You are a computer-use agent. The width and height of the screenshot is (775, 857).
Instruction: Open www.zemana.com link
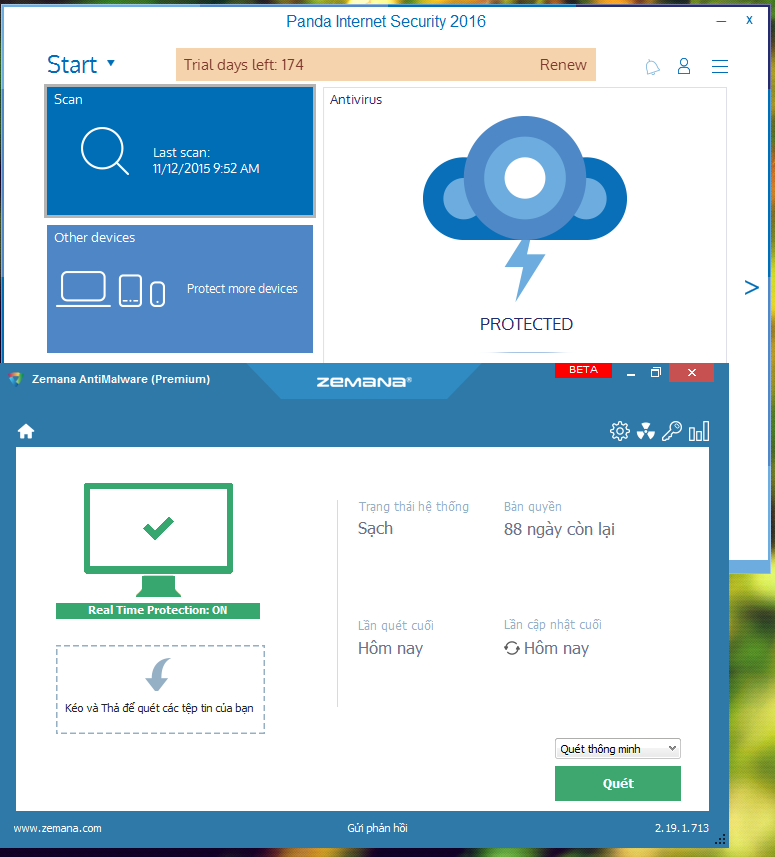tap(57, 828)
